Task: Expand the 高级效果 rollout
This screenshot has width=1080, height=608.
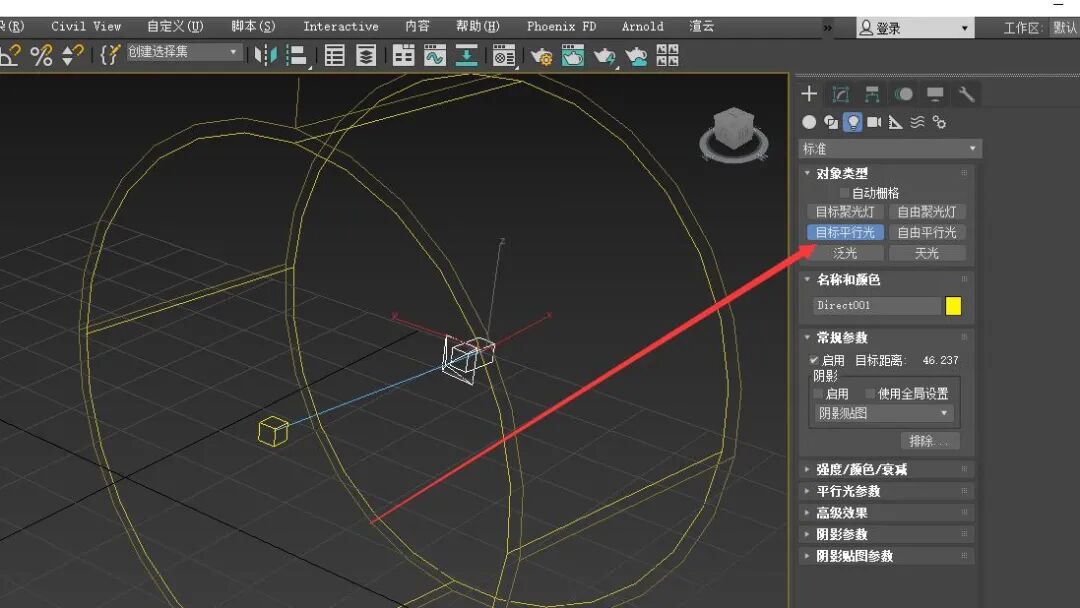Action: pos(886,513)
